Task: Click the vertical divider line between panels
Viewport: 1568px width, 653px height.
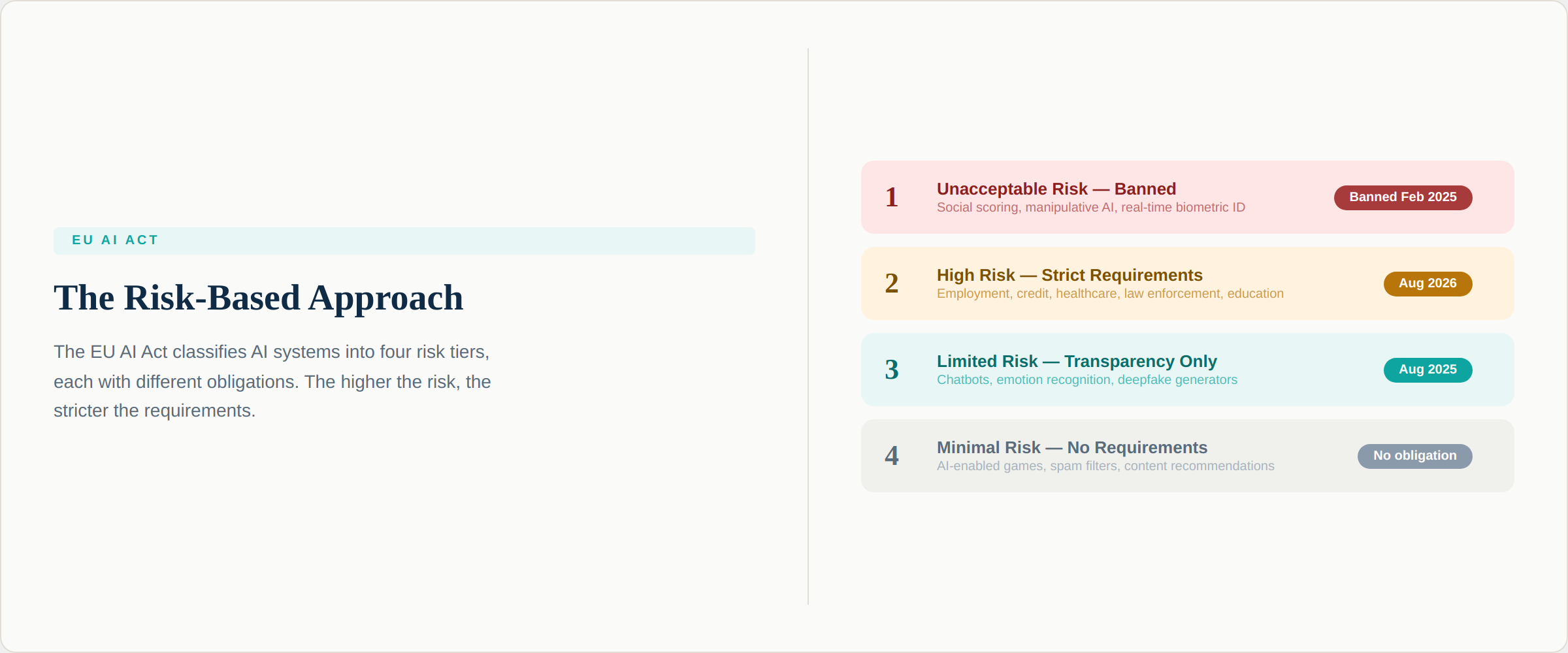Action: click(x=808, y=326)
